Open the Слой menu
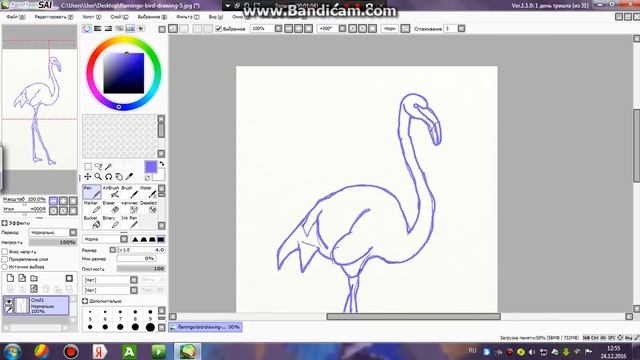640x360 pixels. click(x=119, y=17)
